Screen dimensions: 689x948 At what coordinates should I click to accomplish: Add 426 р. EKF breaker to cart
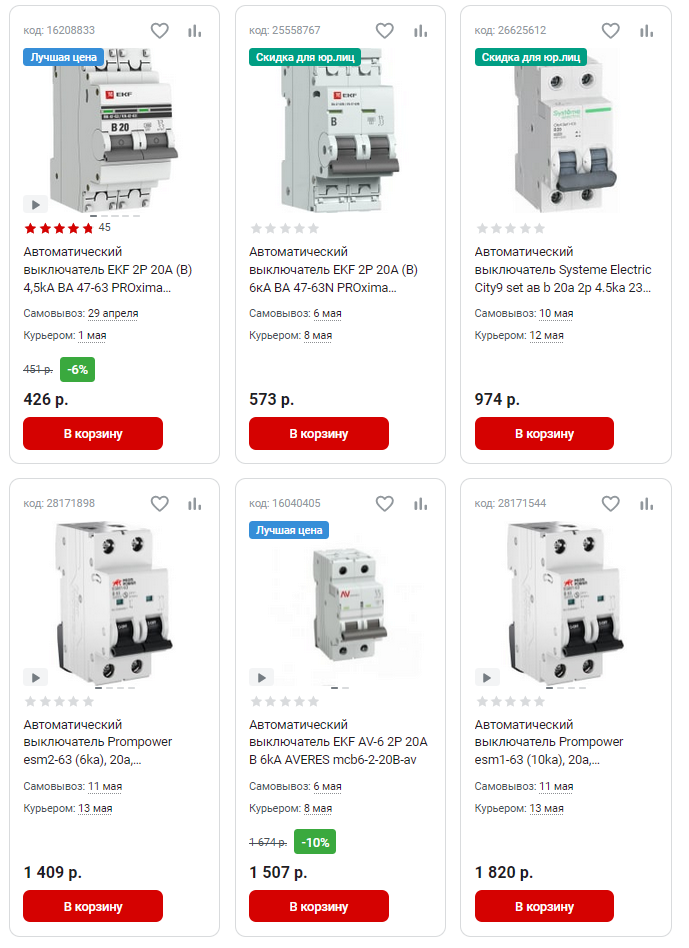(x=93, y=433)
